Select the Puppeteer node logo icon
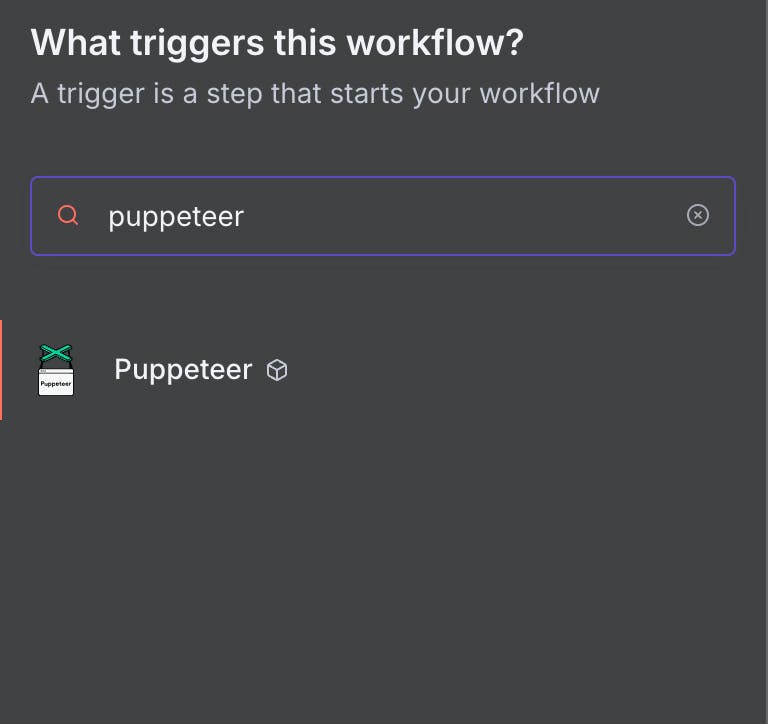Image resolution: width=768 pixels, height=724 pixels. click(x=56, y=370)
